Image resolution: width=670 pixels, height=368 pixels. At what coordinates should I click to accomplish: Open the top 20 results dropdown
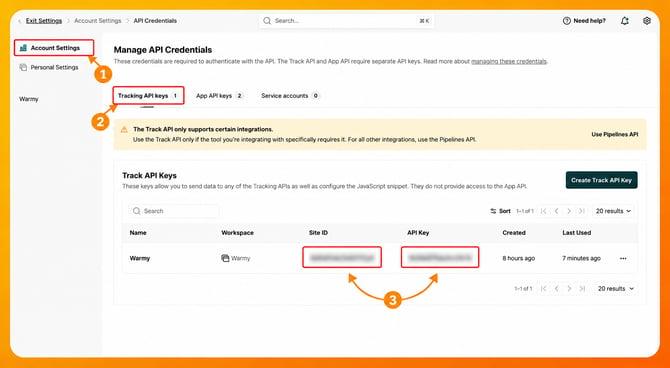coord(613,211)
